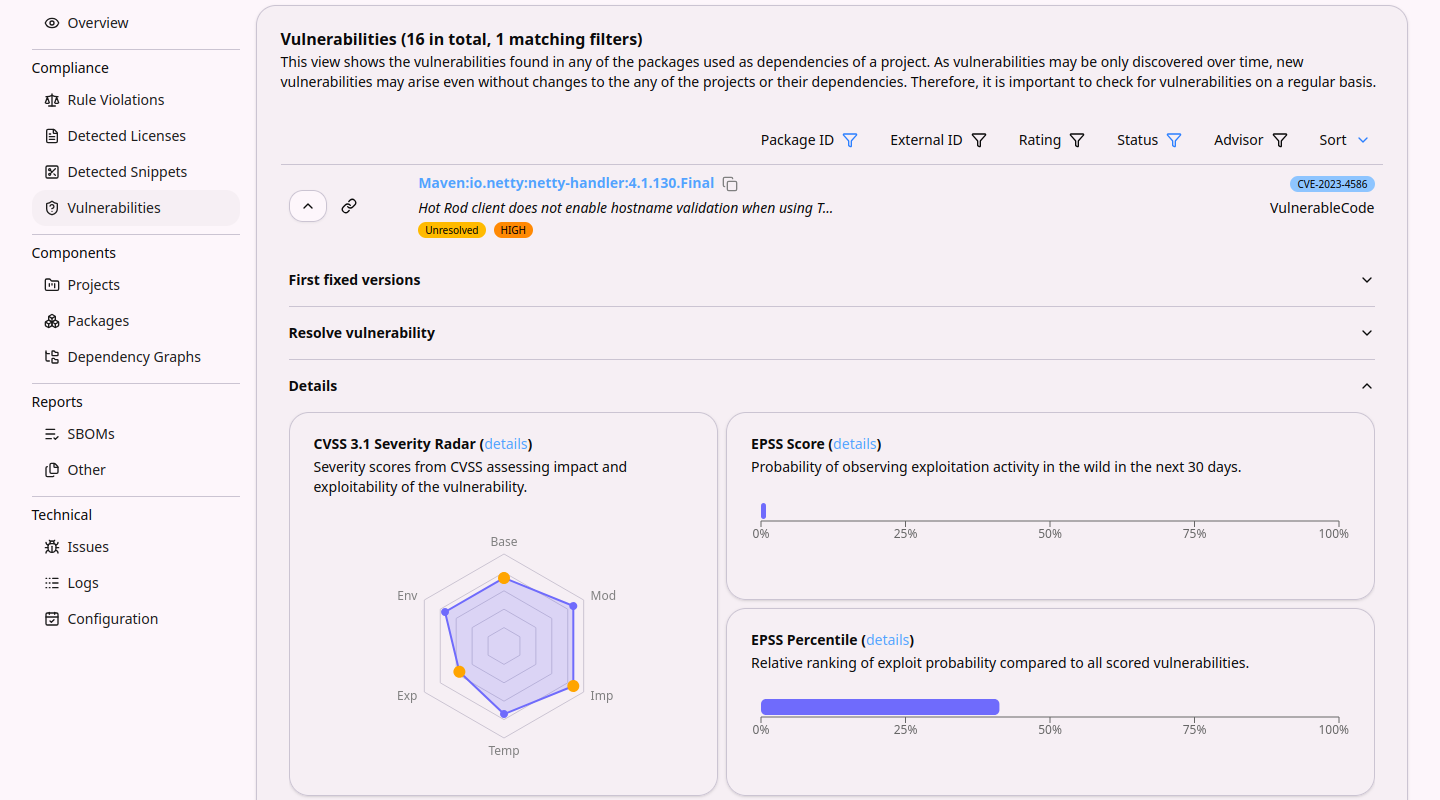Click the Detected Licenses document icon
Viewport: 1440px width, 800px height.
tap(52, 136)
